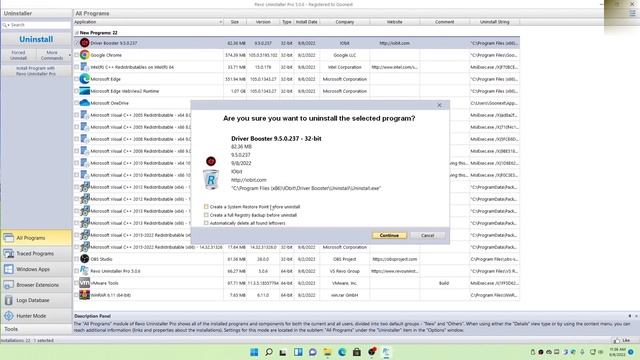Click Install Program with Revo Uninstaller Pro

pyautogui.click(x=36, y=71)
